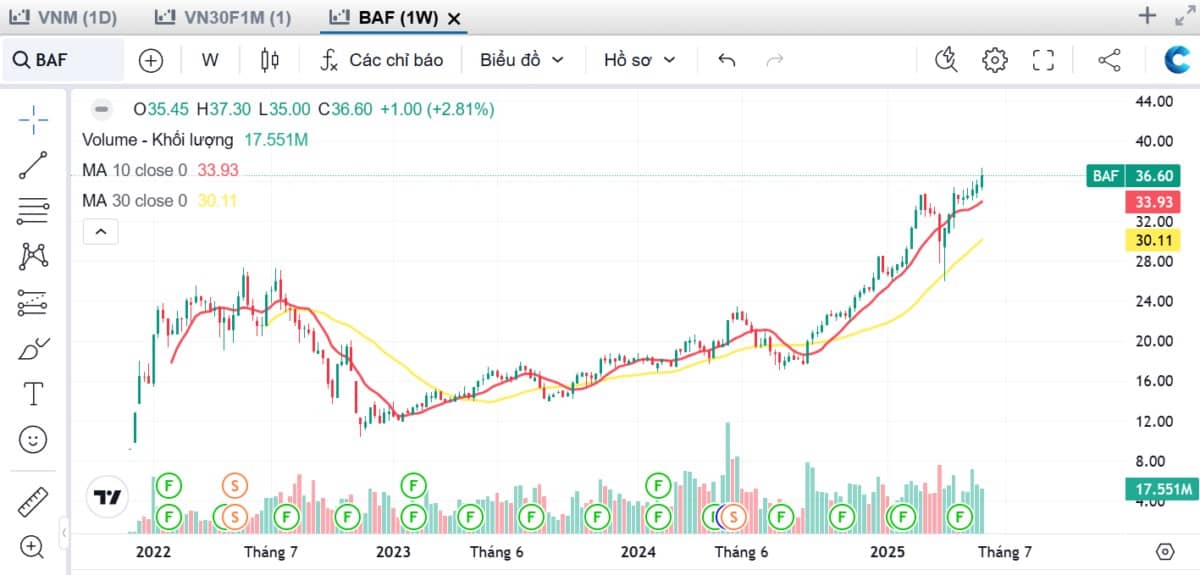Add a new chart tab with plus

click(x=1148, y=16)
